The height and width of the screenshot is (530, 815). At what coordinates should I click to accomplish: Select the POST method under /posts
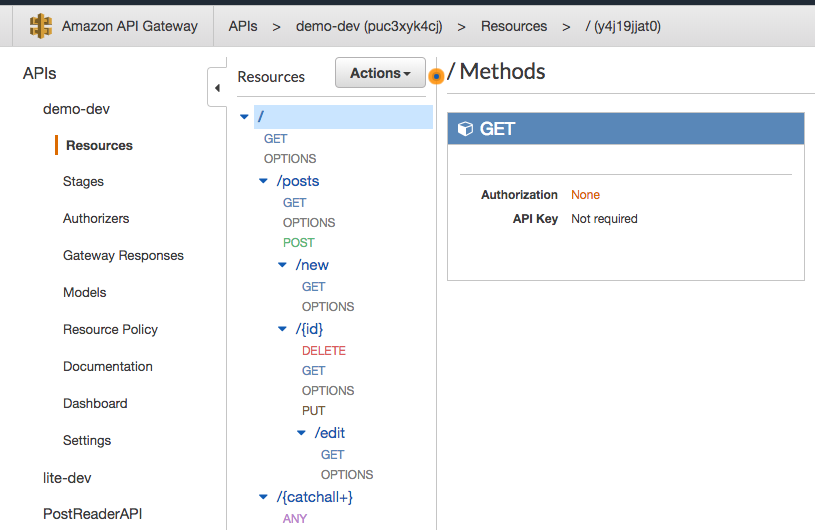pyautogui.click(x=298, y=243)
